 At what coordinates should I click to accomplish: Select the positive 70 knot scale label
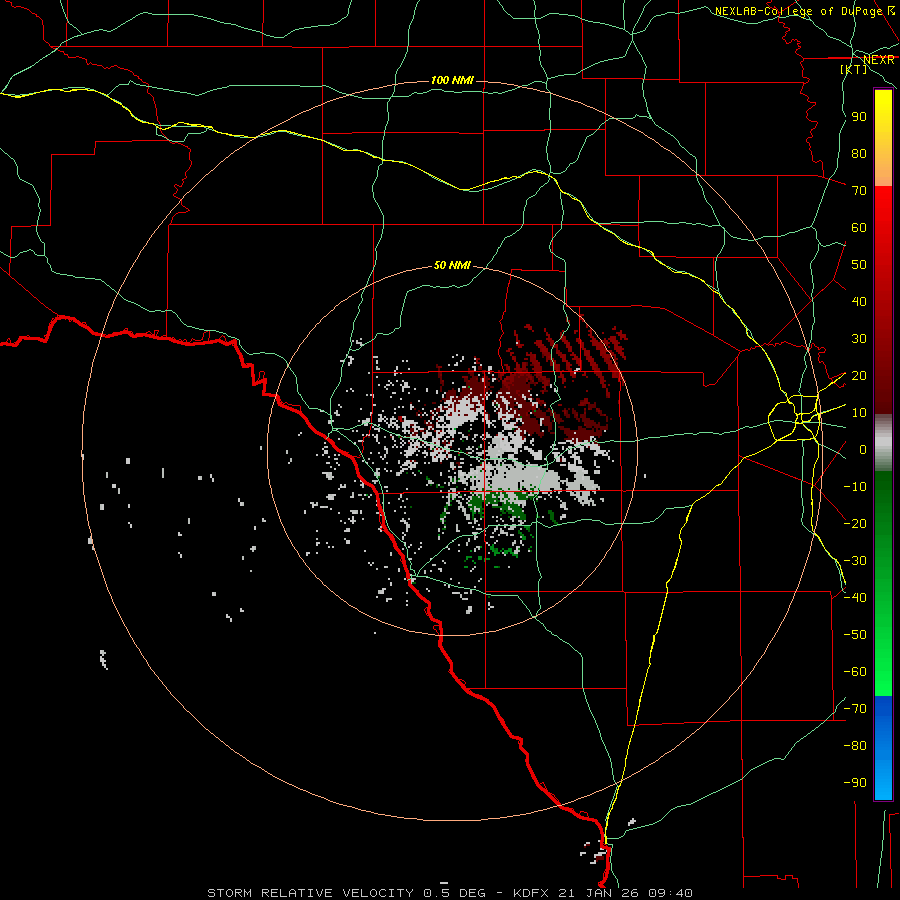(x=859, y=191)
